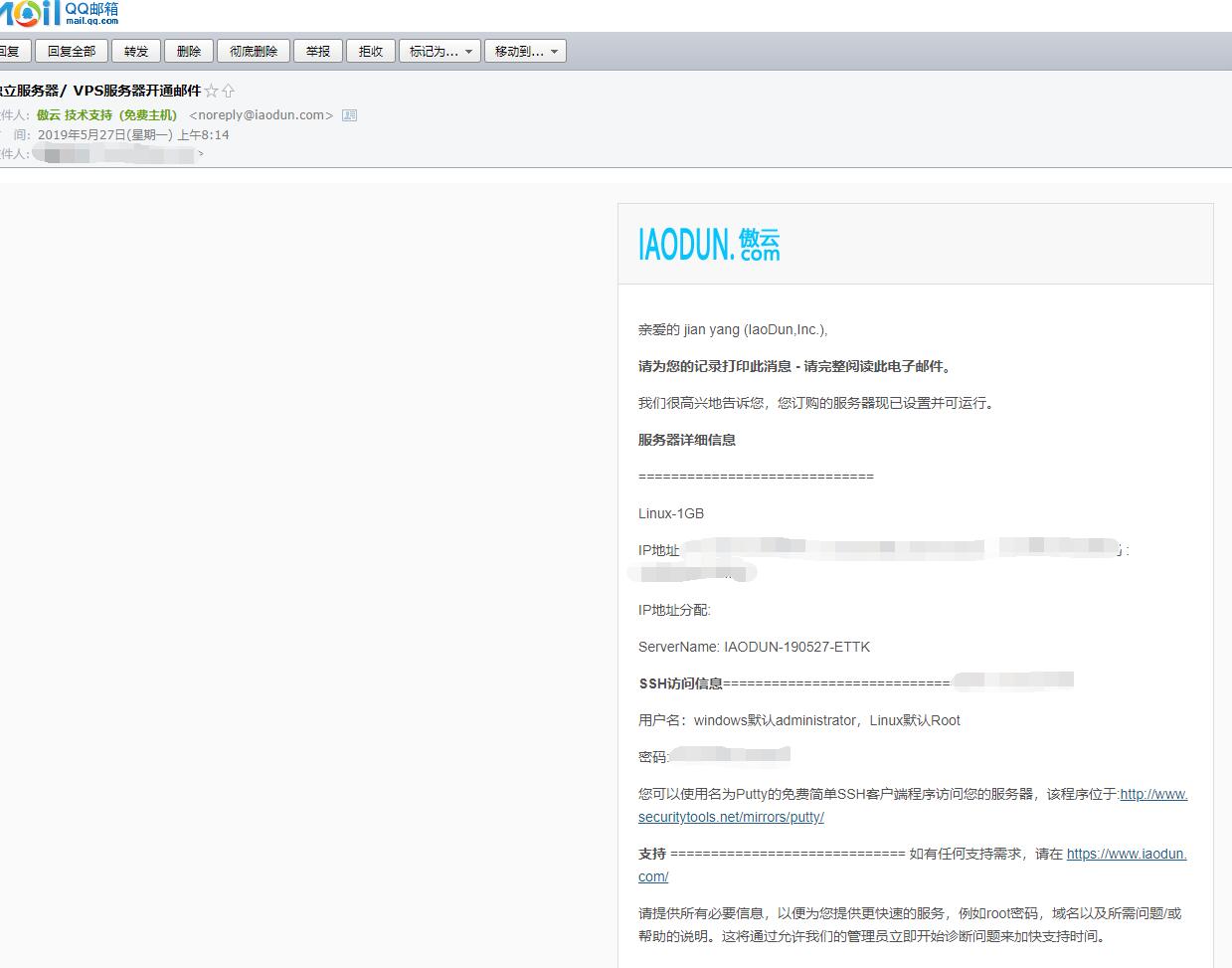Viewport: 1232px width, 968px height.
Task: Open the 移动到 dropdown menu
Action: tap(525, 51)
